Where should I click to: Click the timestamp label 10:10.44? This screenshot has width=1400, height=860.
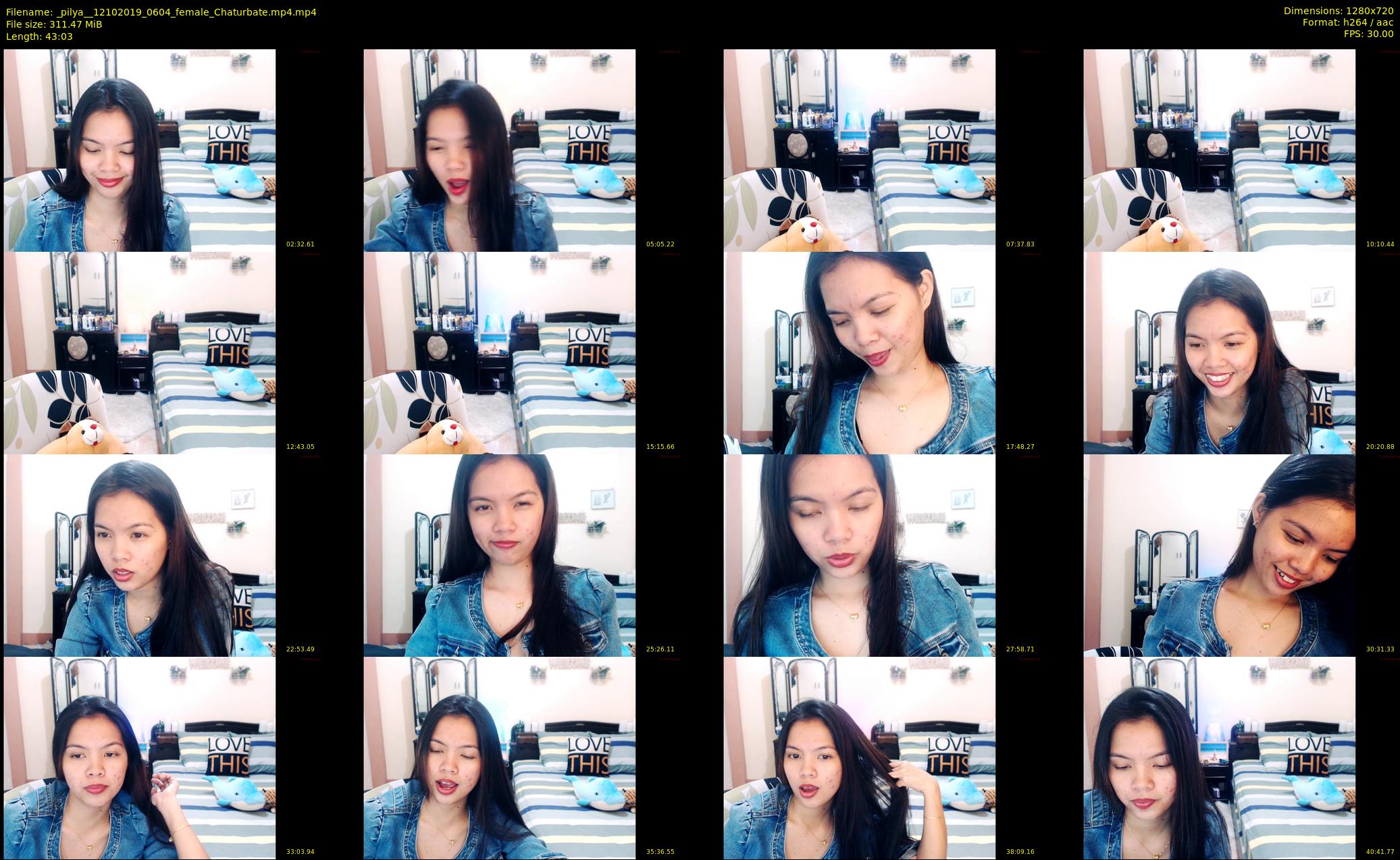[1380, 244]
